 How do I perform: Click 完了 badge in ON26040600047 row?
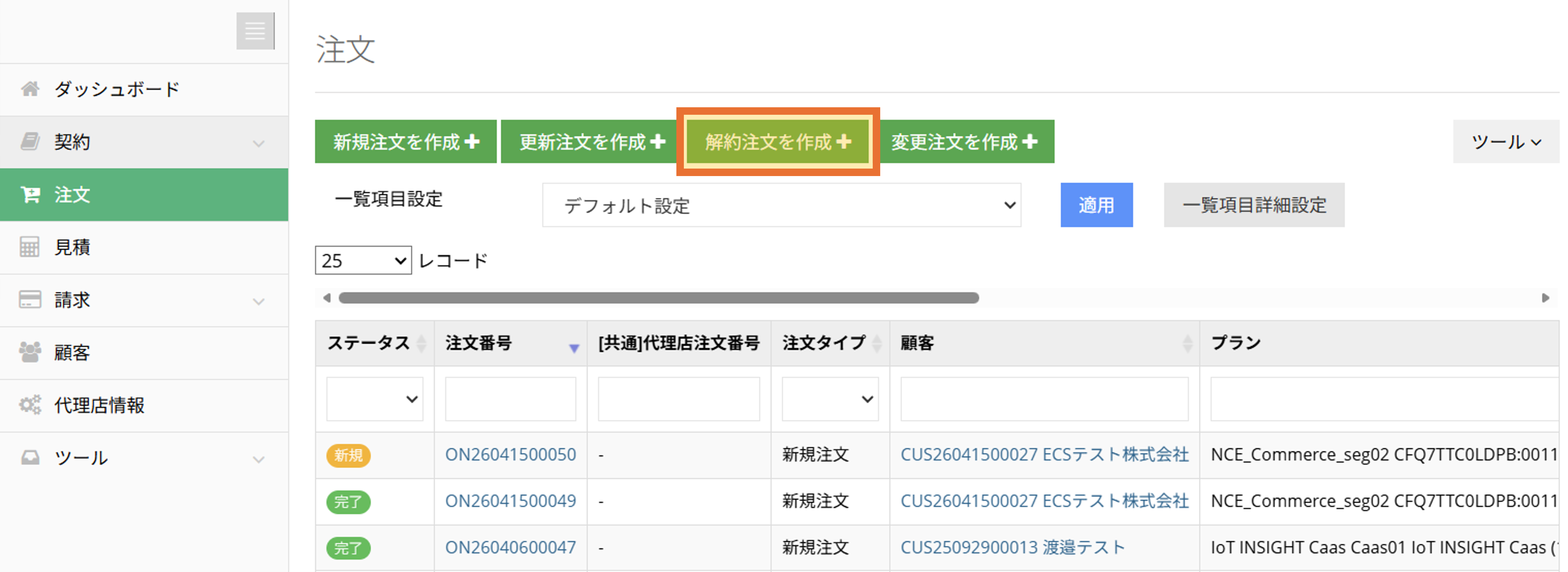pyautogui.click(x=348, y=548)
